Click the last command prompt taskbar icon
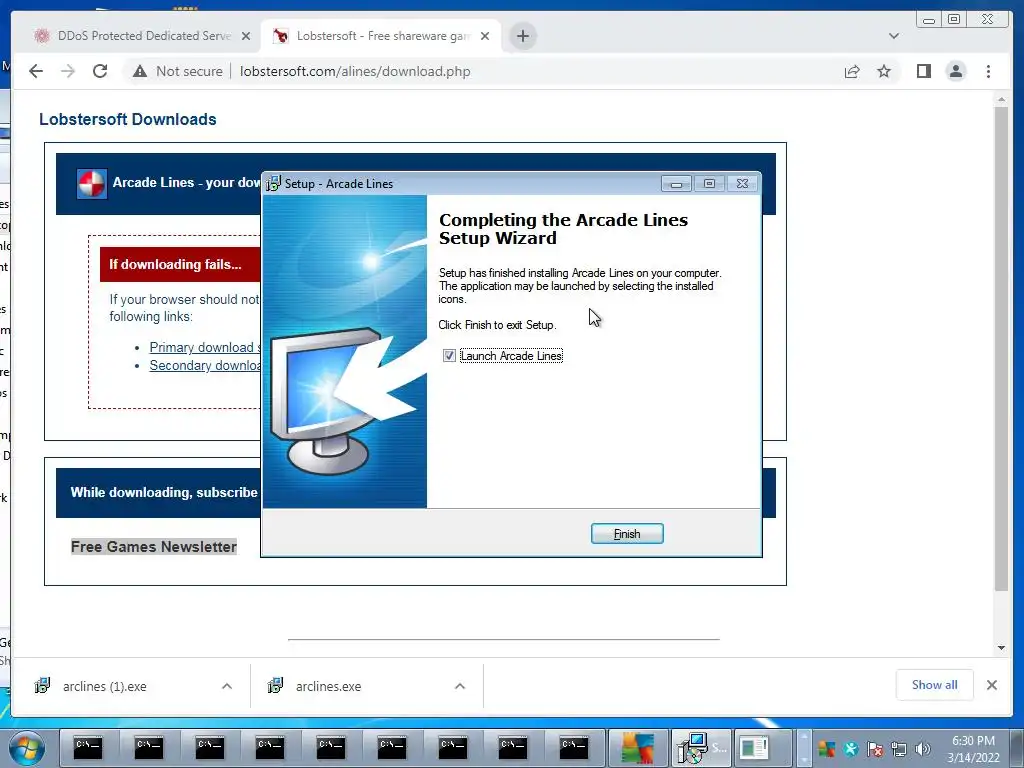1024x768 pixels. pos(573,748)
